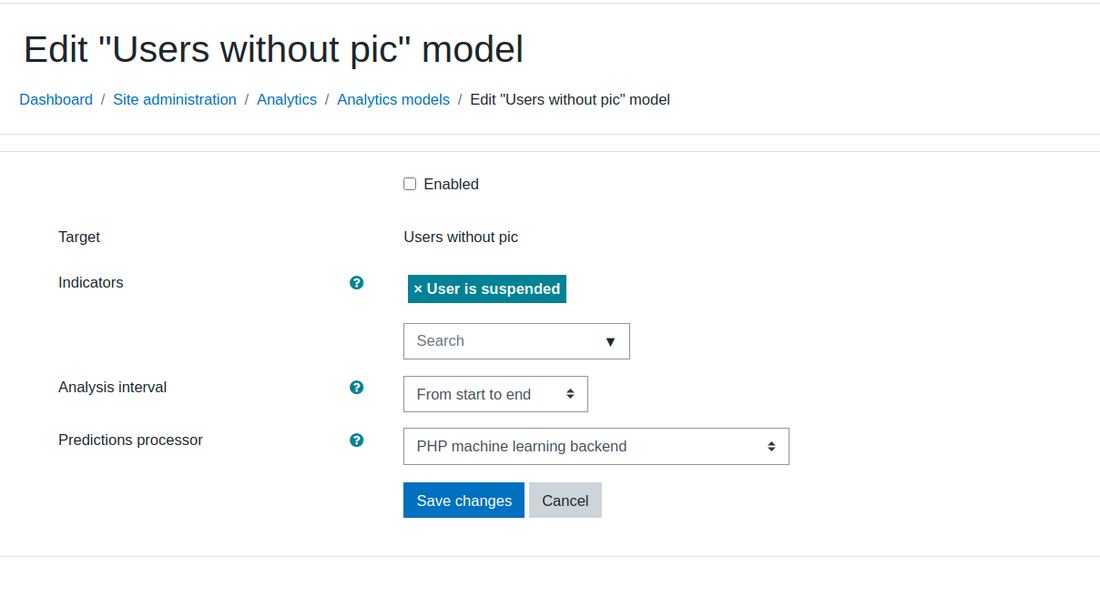
Task: Open the PHP machine learning backend dropdown
Action: tap(596, 446)
